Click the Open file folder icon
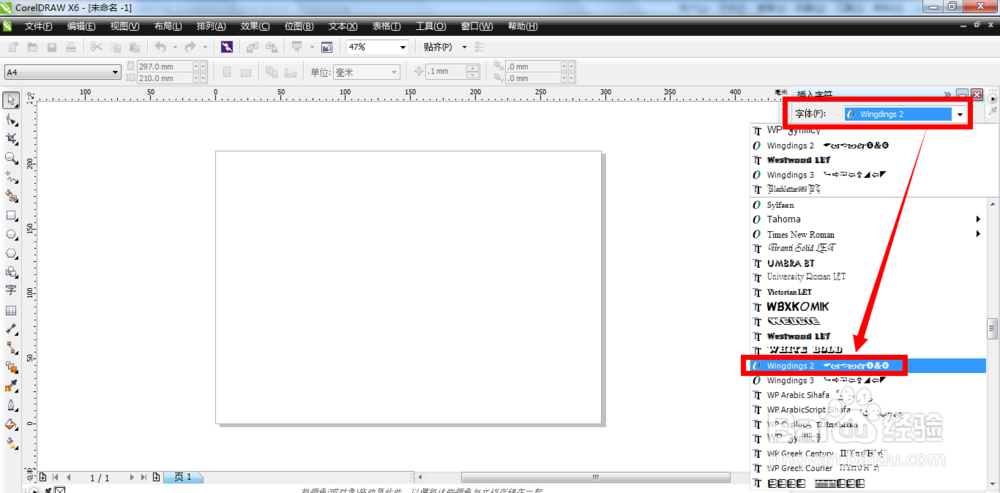1000x493 pixels. tap(32, 47)
